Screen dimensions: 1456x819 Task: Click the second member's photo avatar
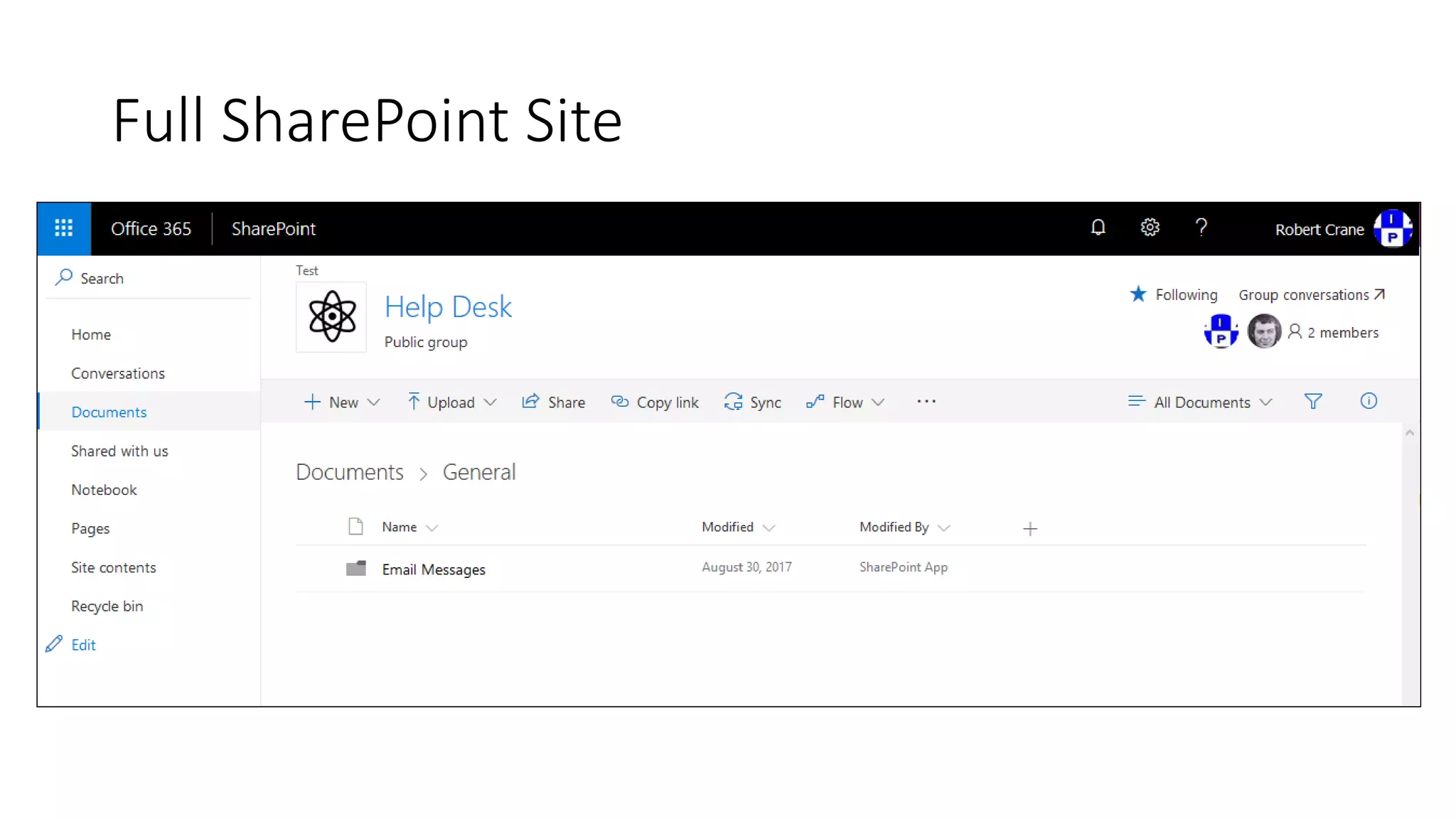point(1264,331)
